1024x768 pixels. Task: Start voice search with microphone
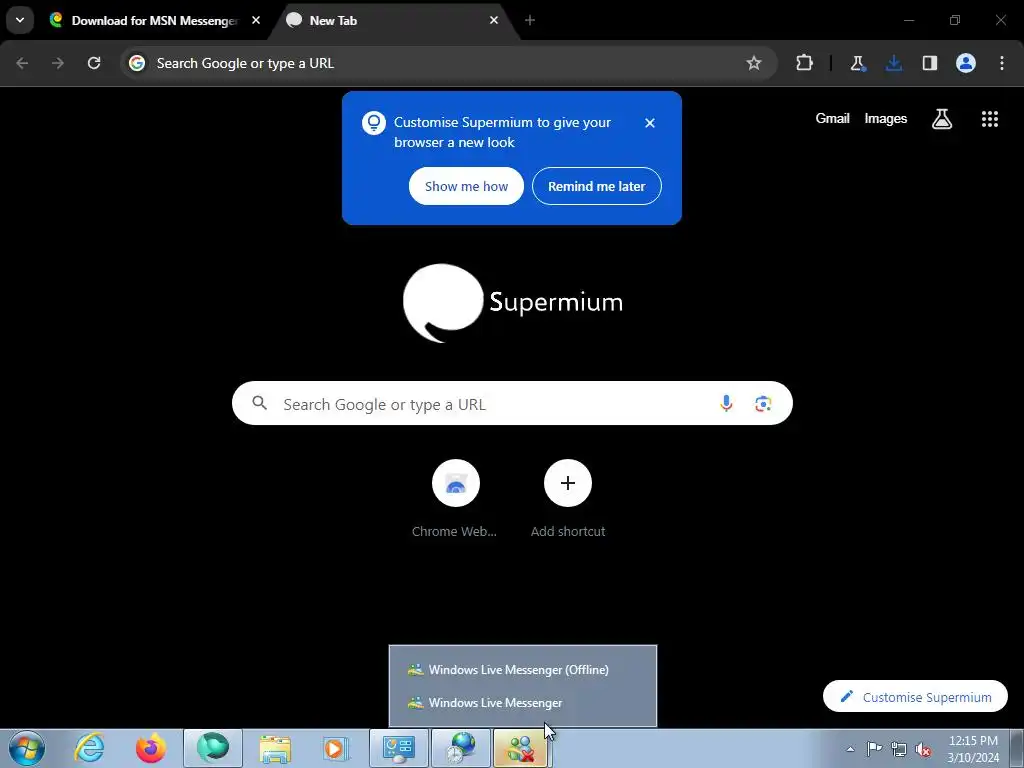726,404
